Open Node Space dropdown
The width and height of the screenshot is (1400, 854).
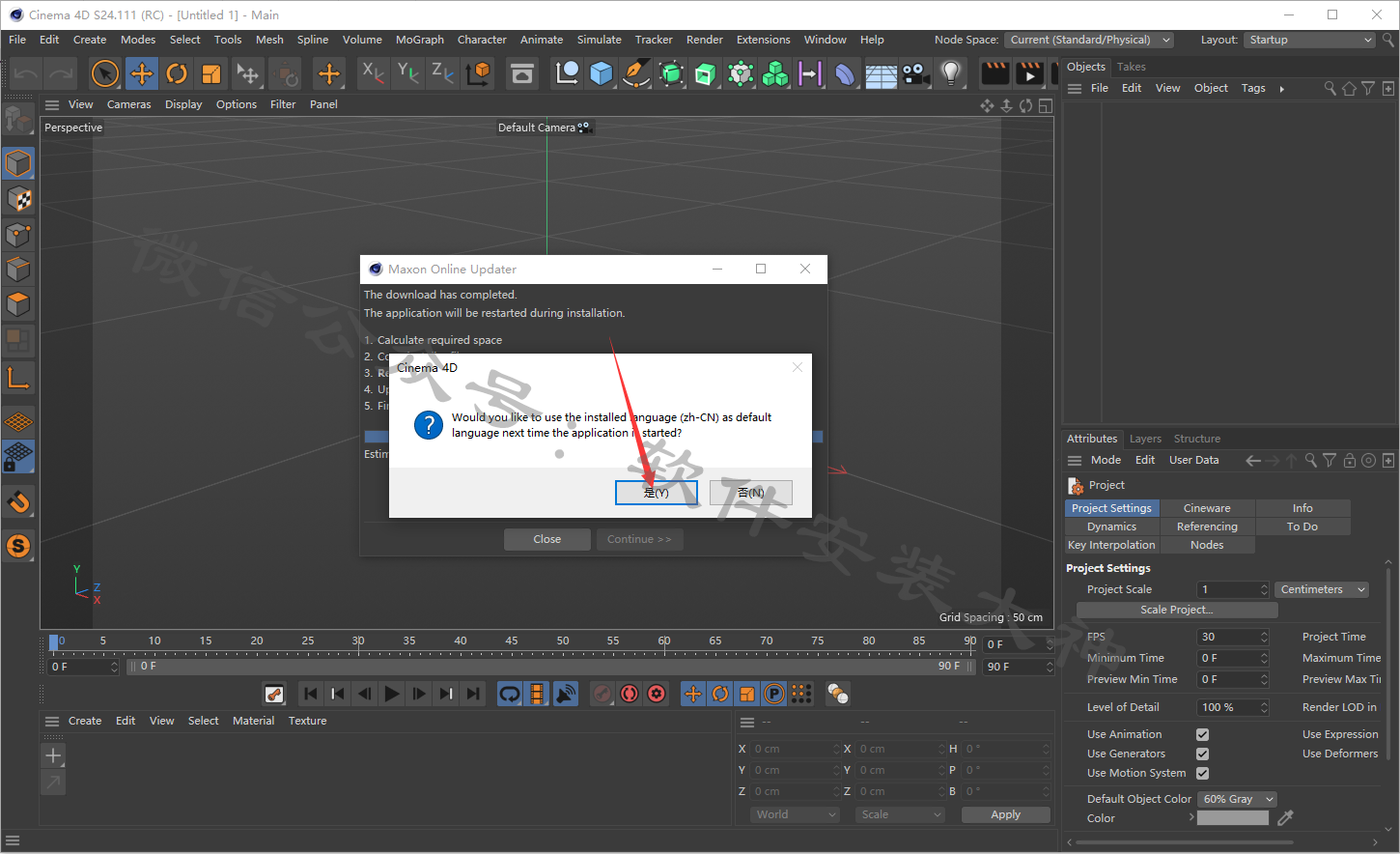tap(1089, 40)
